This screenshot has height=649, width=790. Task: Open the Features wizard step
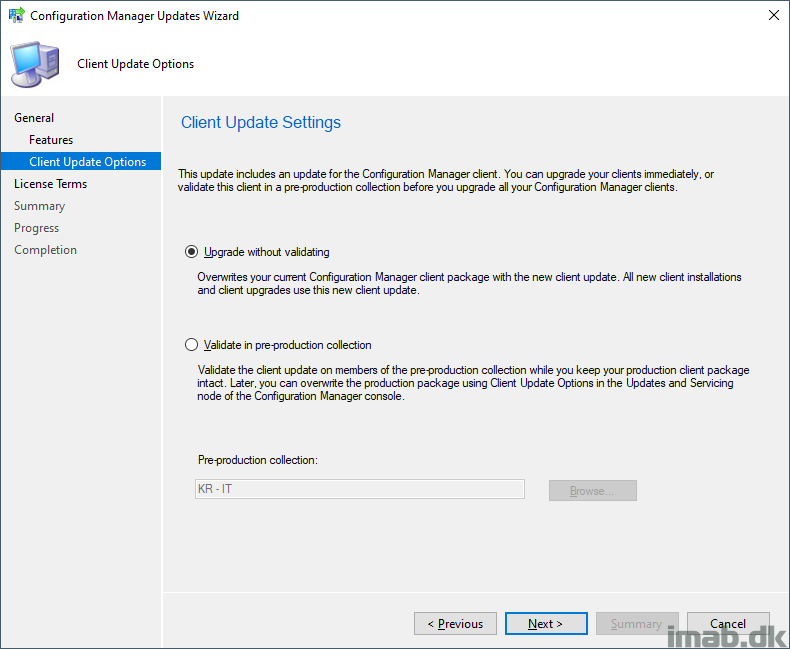coord(51,140)
